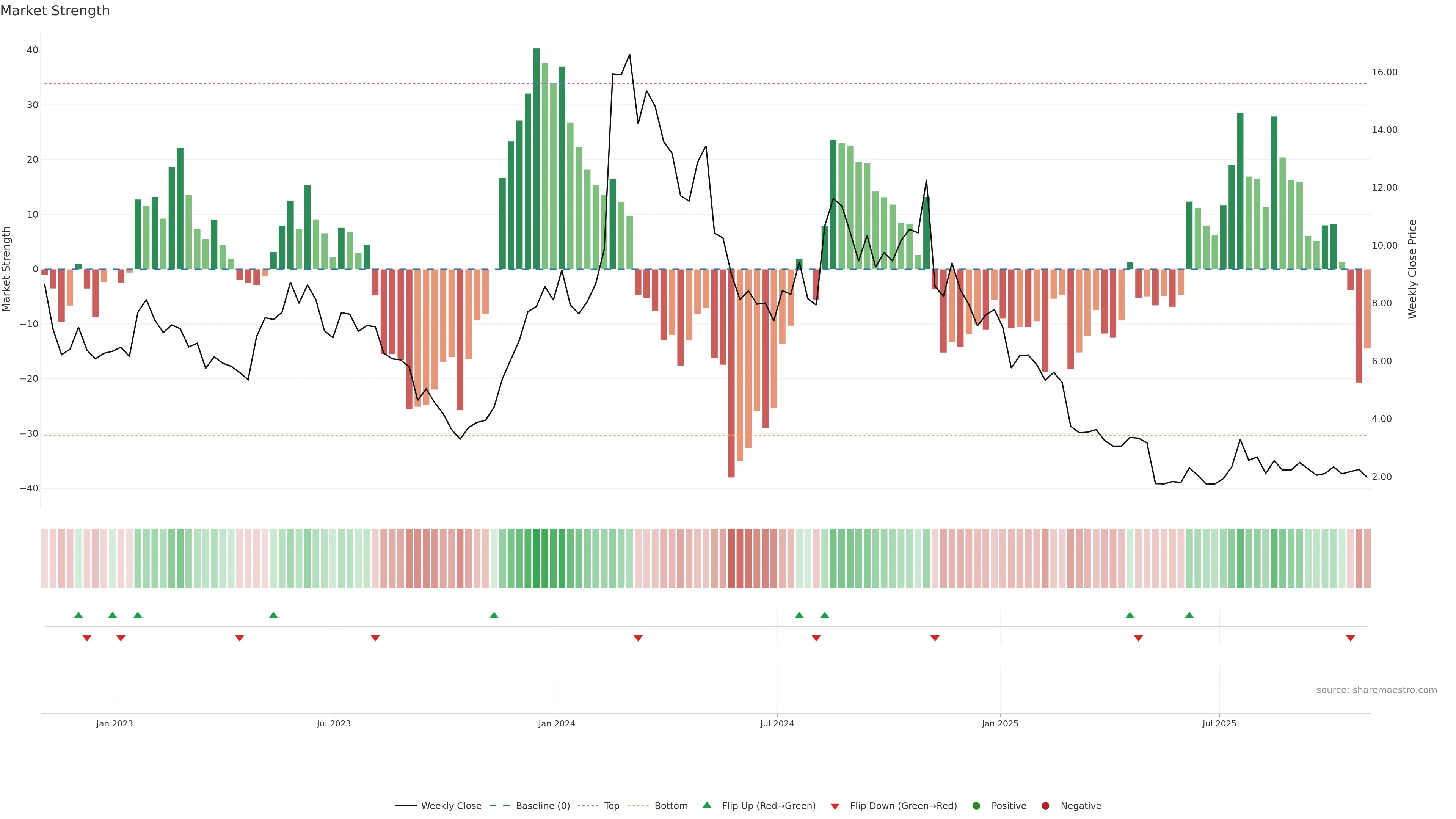1456x819 pixels.
Task: Select the leftmost green flip-up triangle marker
Action: (78, 615)
